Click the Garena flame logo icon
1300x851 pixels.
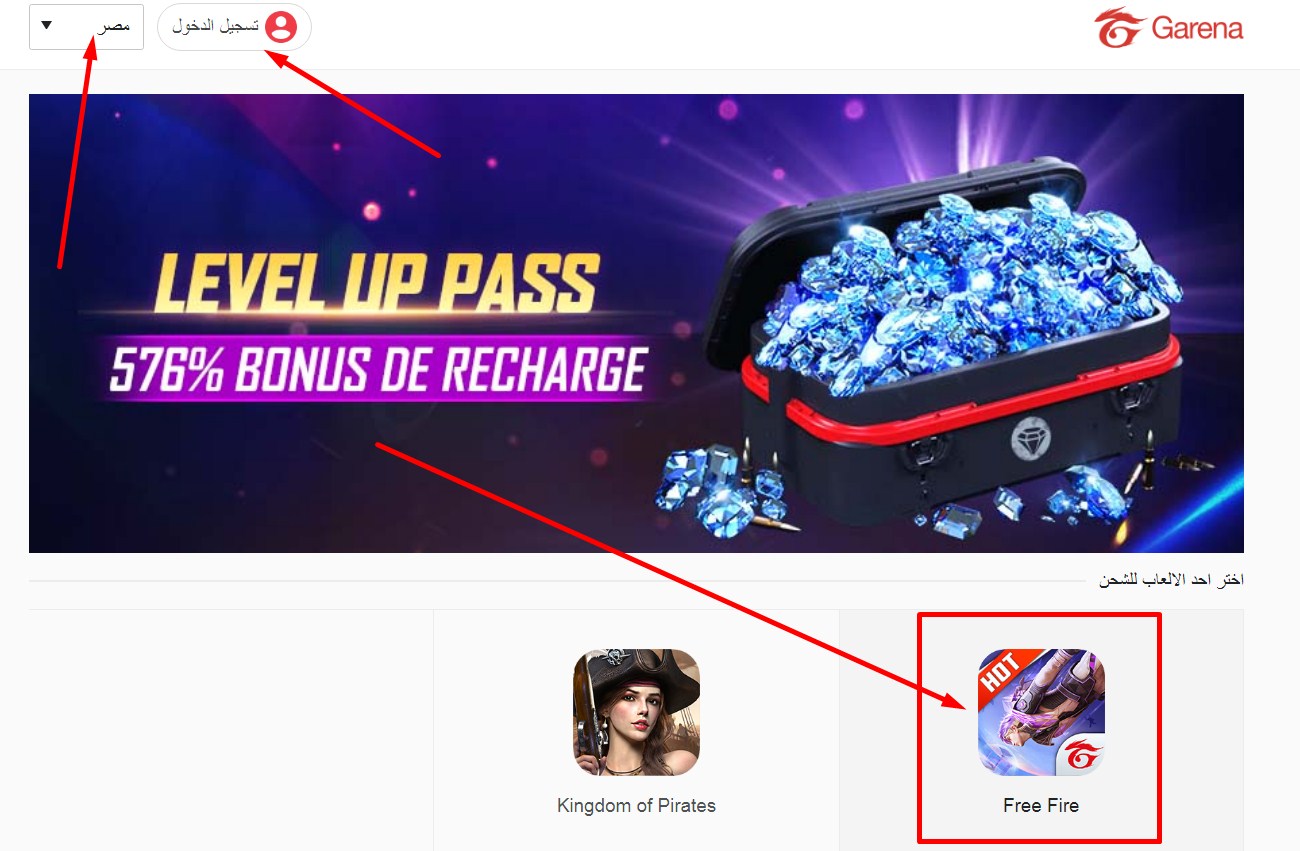(1119, 27)
